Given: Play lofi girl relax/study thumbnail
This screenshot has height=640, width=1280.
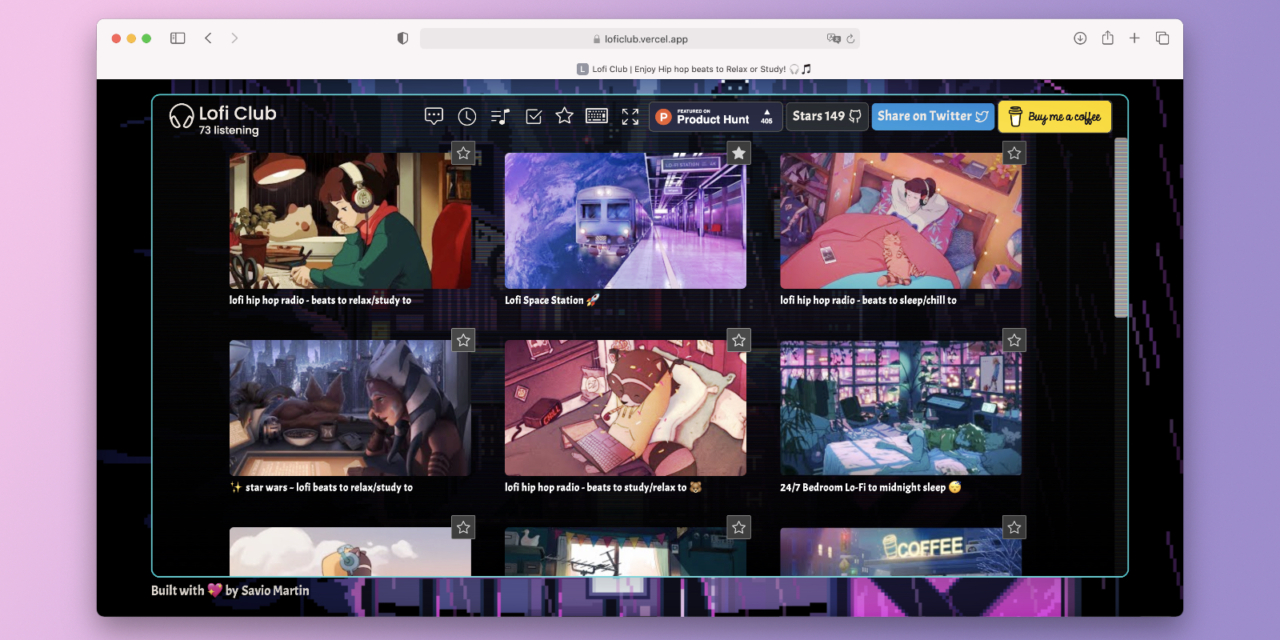Looking at the screenshot, I should point(350,221).
